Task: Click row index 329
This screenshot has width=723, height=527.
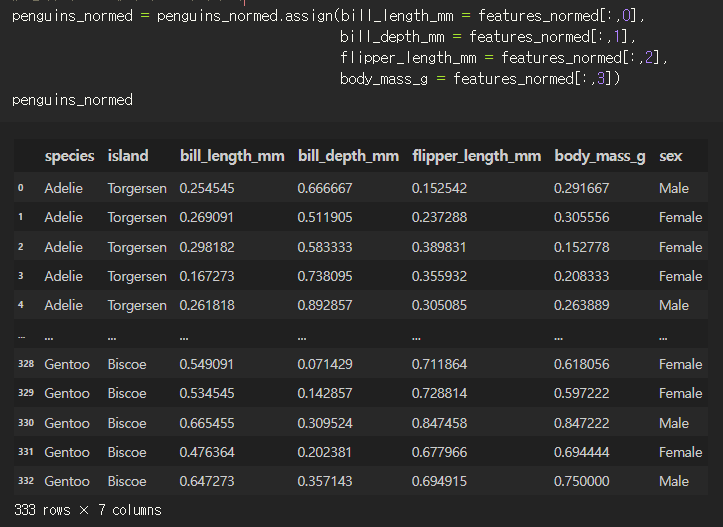Action: (x=26, y=393)
